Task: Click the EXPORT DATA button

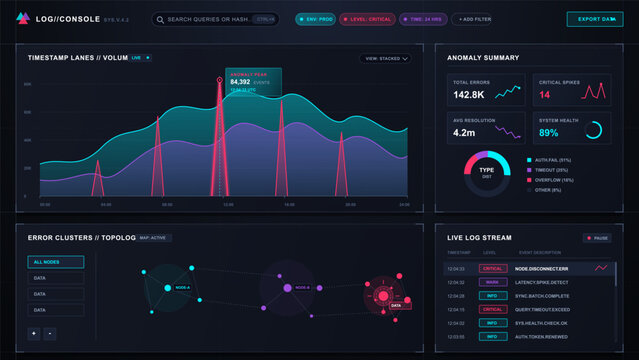Action: pos(595,19)
